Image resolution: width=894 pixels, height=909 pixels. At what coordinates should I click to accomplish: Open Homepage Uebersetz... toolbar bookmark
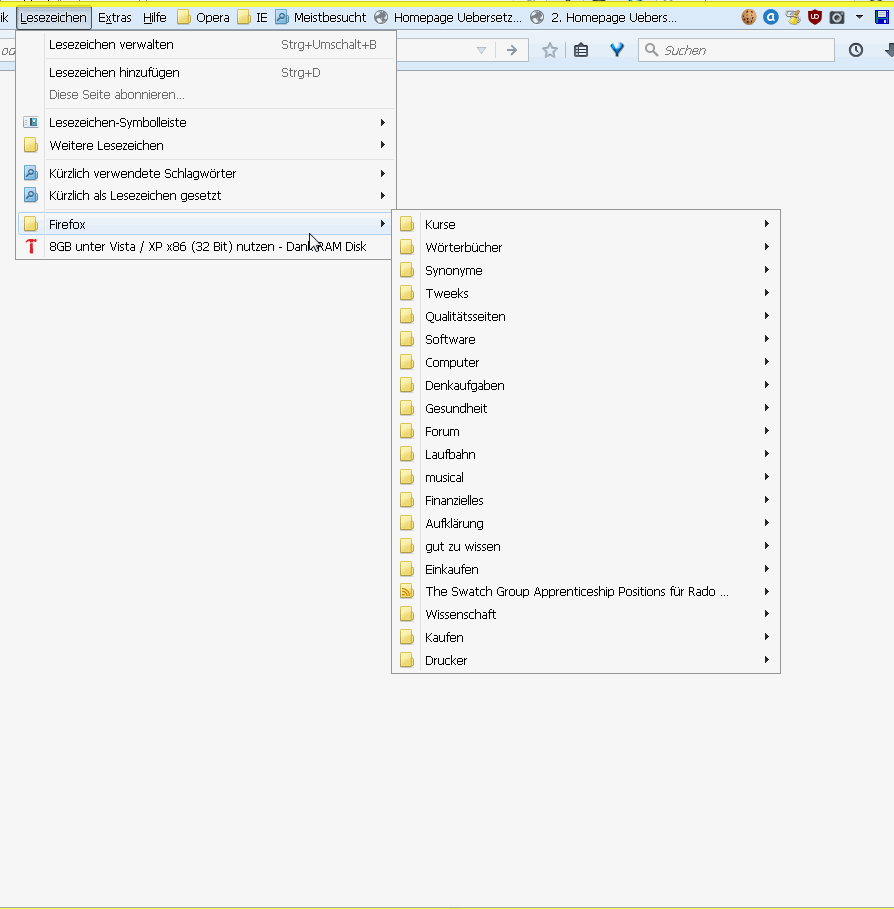point(448,17)
